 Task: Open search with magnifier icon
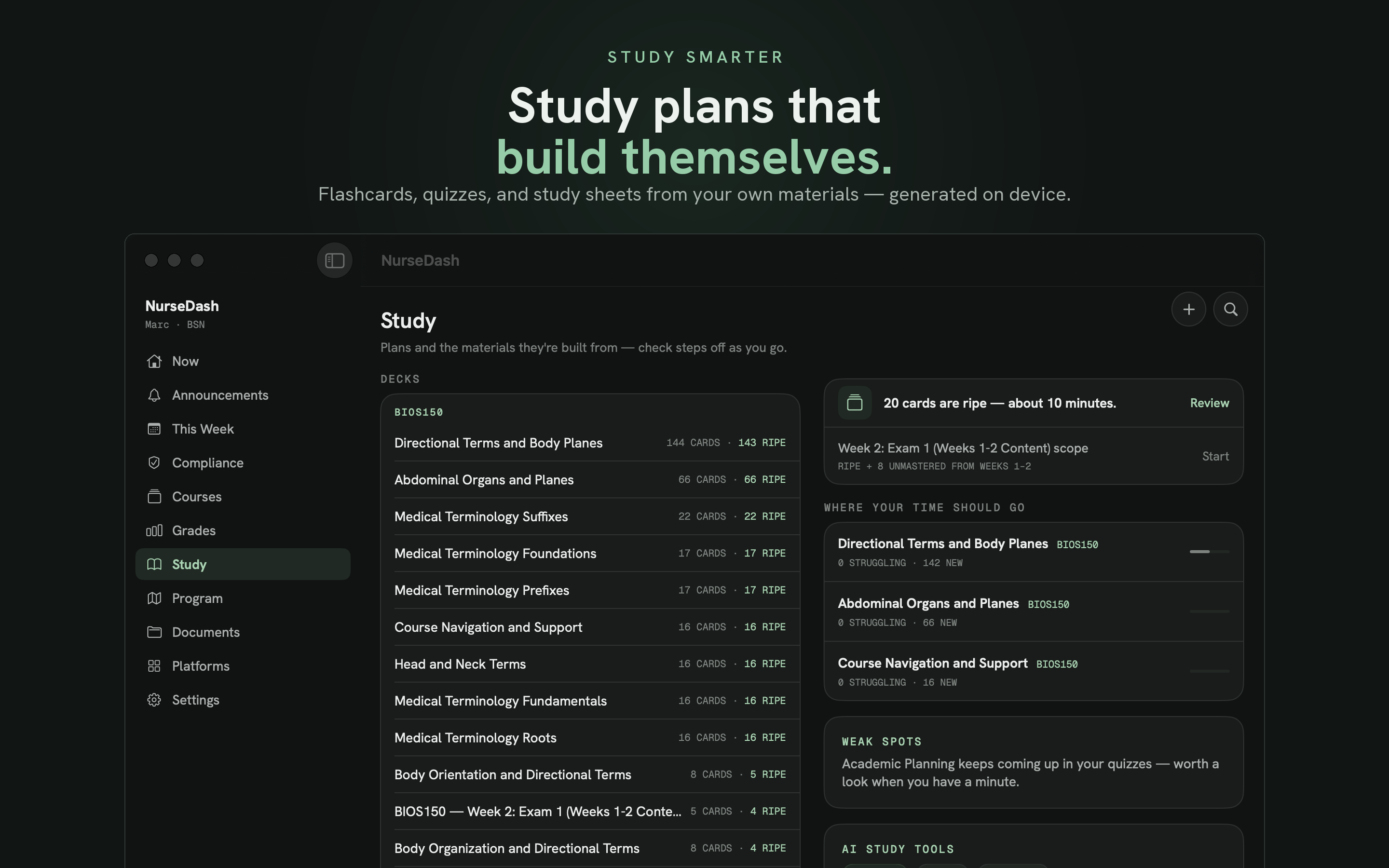(1231, 310)
